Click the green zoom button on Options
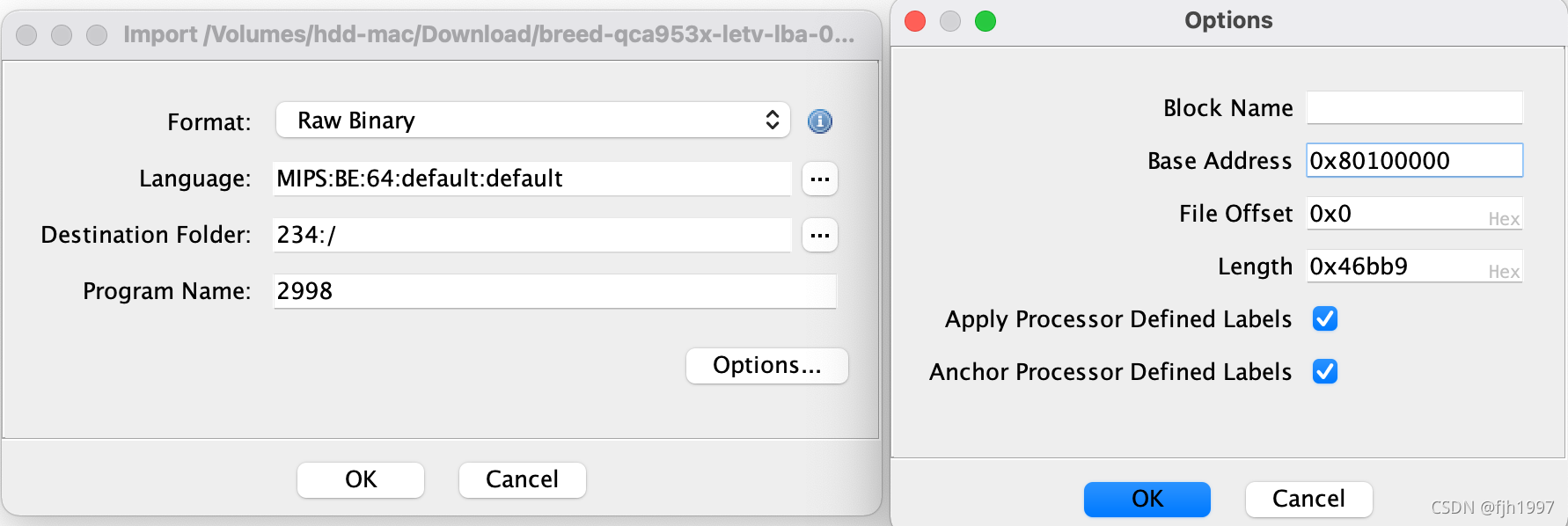The height and width of the screenshot is (526, 1568). pos(985,21)
